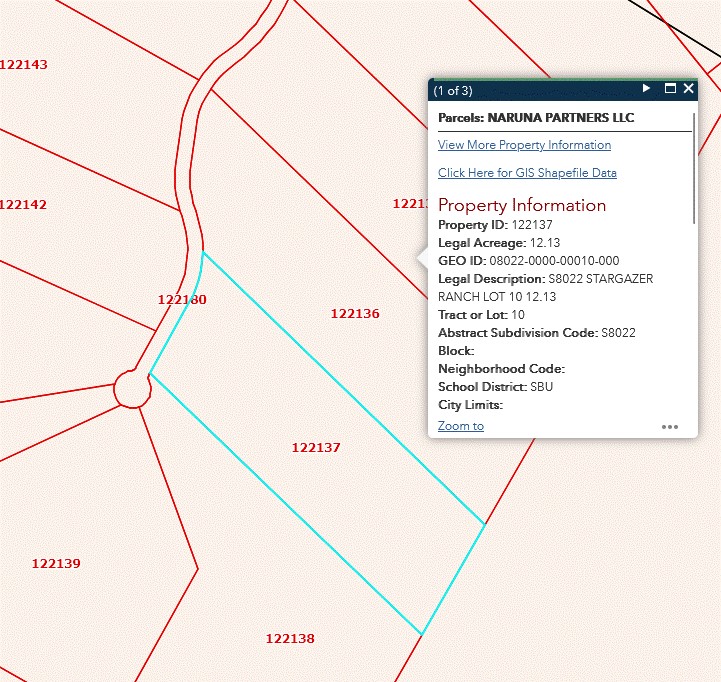The height and width of the screenshot is (682, 721).
Task: Click the cul-de-sac circle on the map
Action: point(132,388)
